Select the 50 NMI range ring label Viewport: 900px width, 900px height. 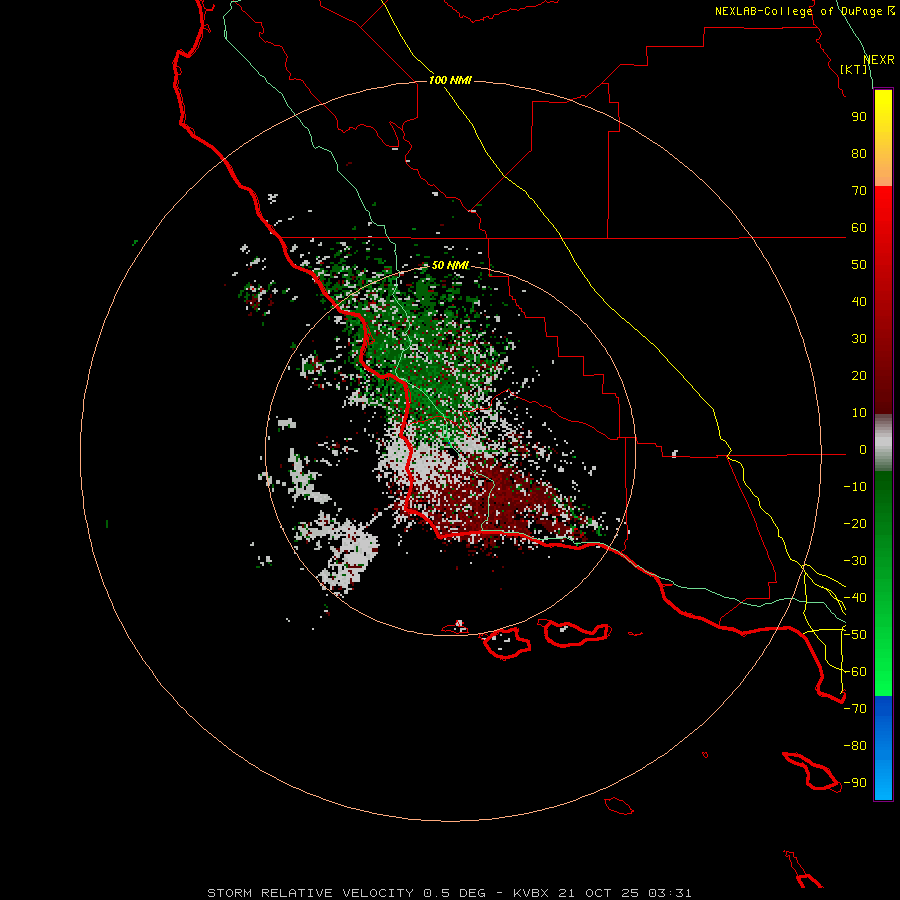(x=450, y=265)
